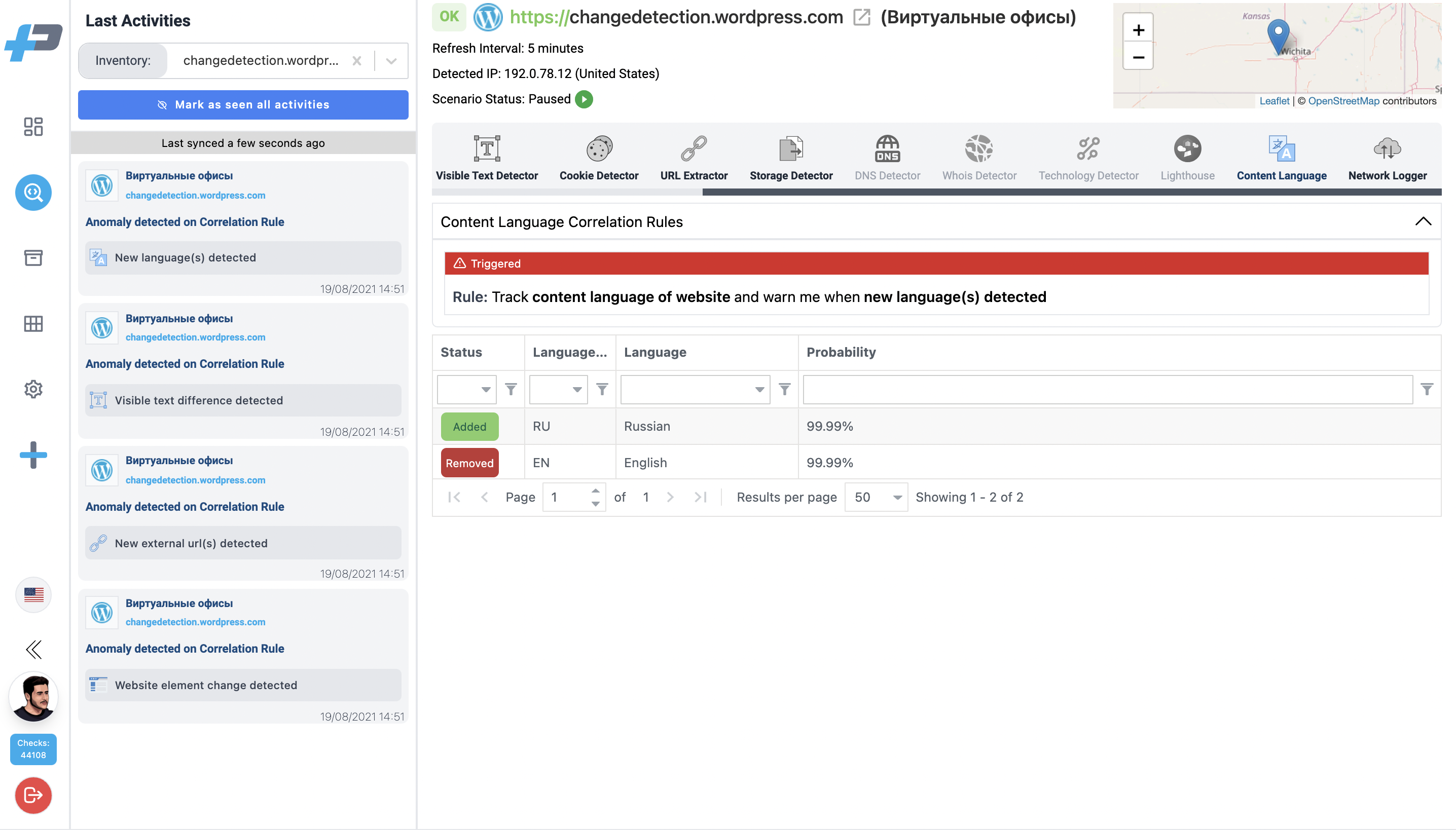Screen dimensions: 1456x830
Task: Open the Visible text difference detected activity
Action: [243, 400]
